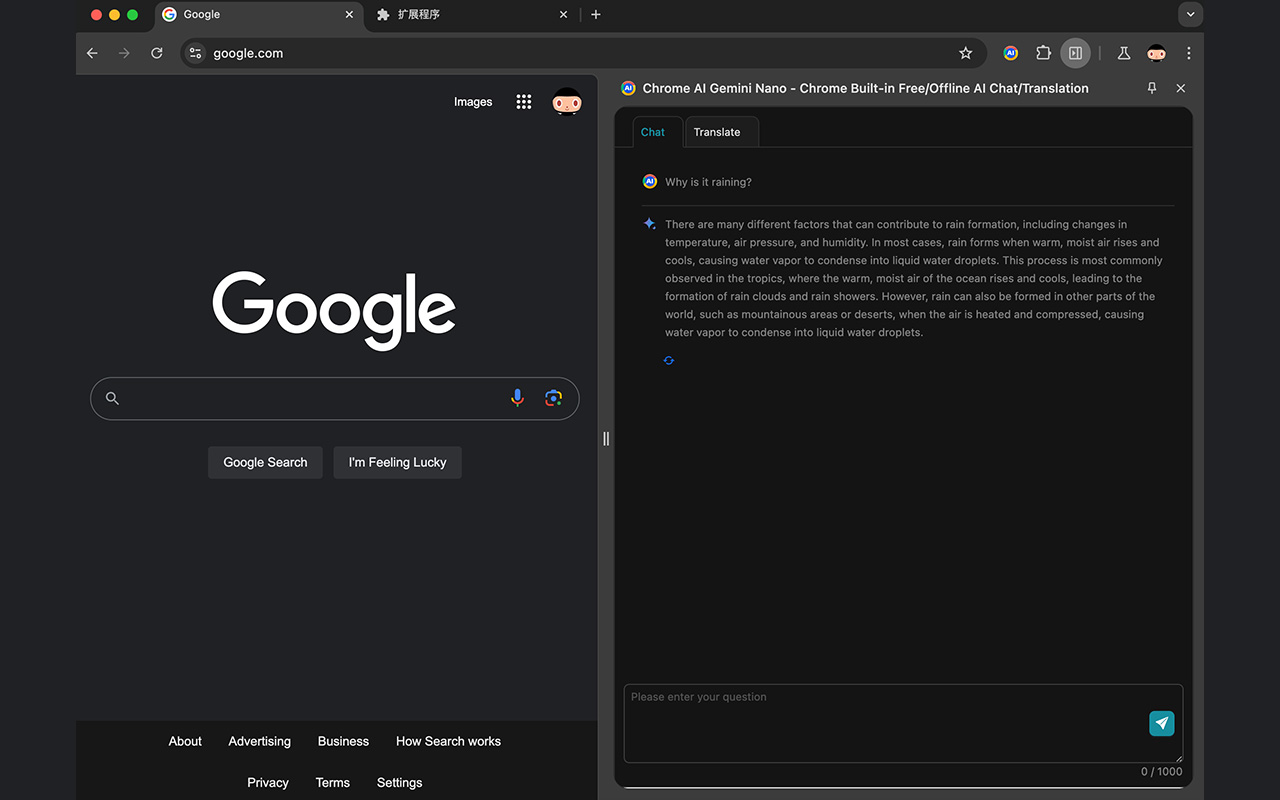Open site information settings in the address bar

tap(195, 53)
